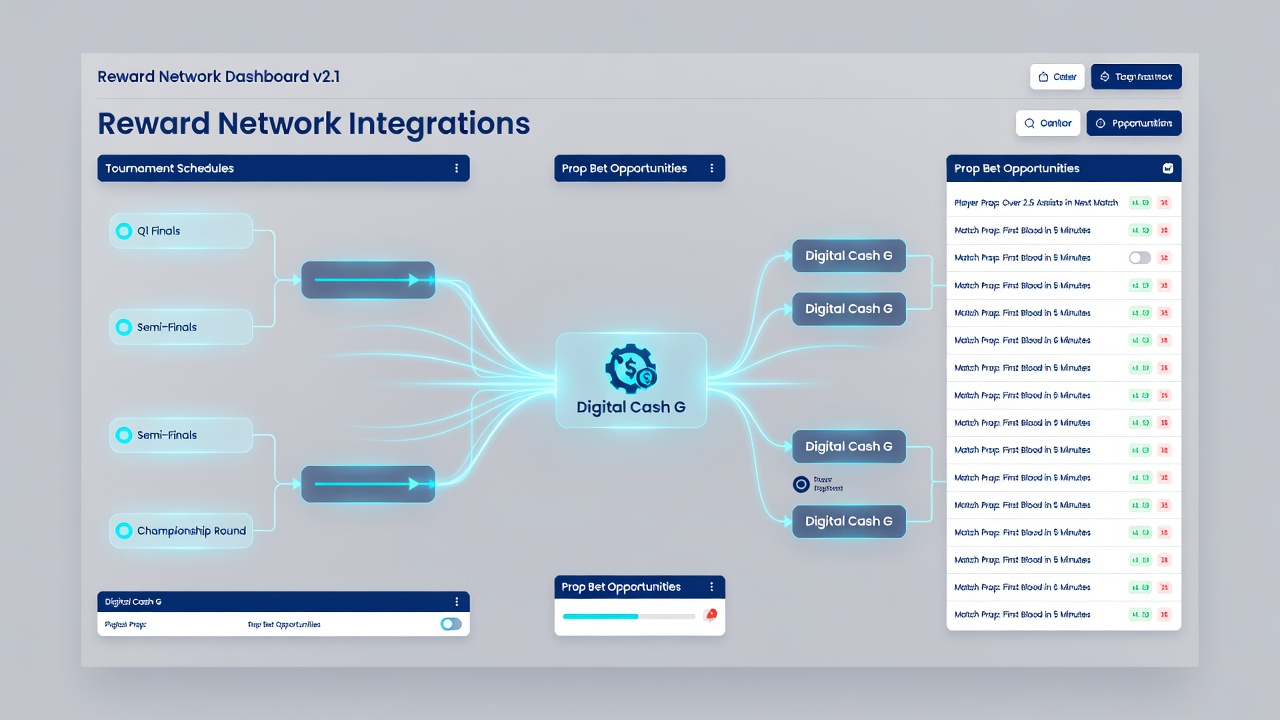The width and height of the screenshot is (1280, 720).
Task: Open the Tournament Schedules kebab menu
Action: pos(456,168)
